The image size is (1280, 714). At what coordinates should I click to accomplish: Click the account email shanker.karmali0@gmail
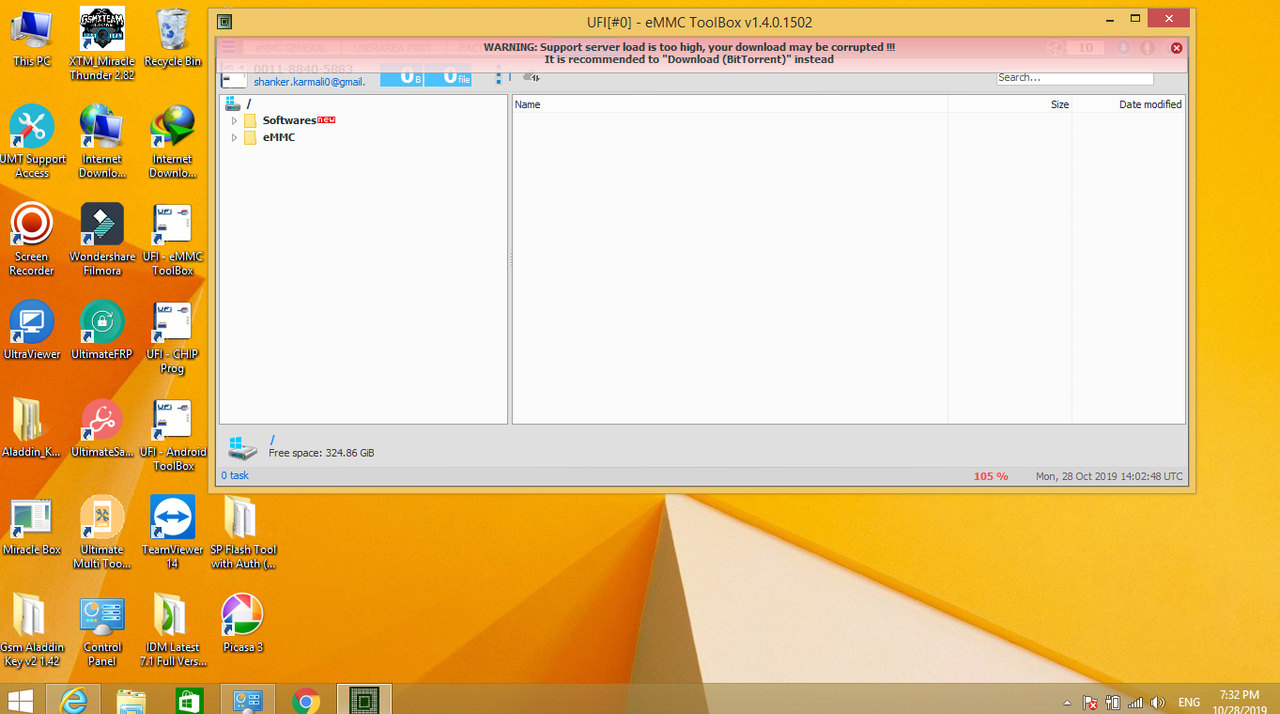click(x=308, y=82)
